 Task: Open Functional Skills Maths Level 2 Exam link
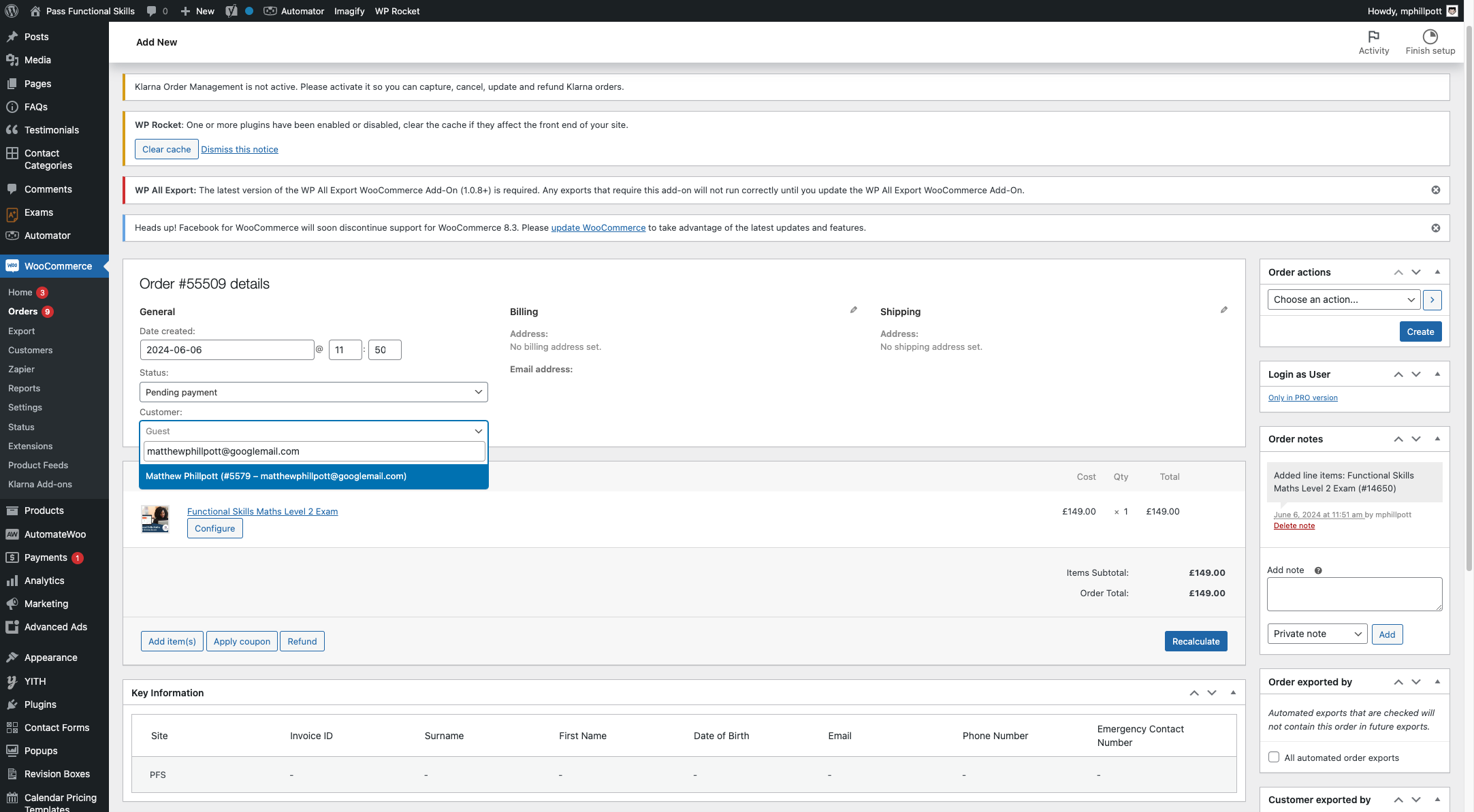[x=262, y=511]
